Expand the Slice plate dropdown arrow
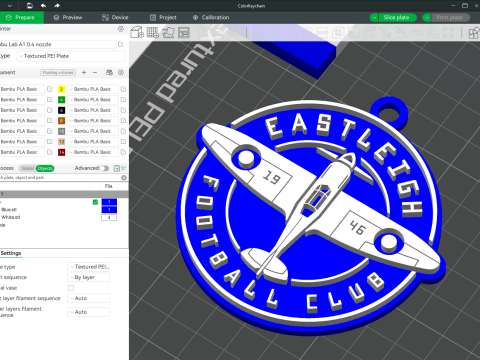 click(x=374, y=18)
